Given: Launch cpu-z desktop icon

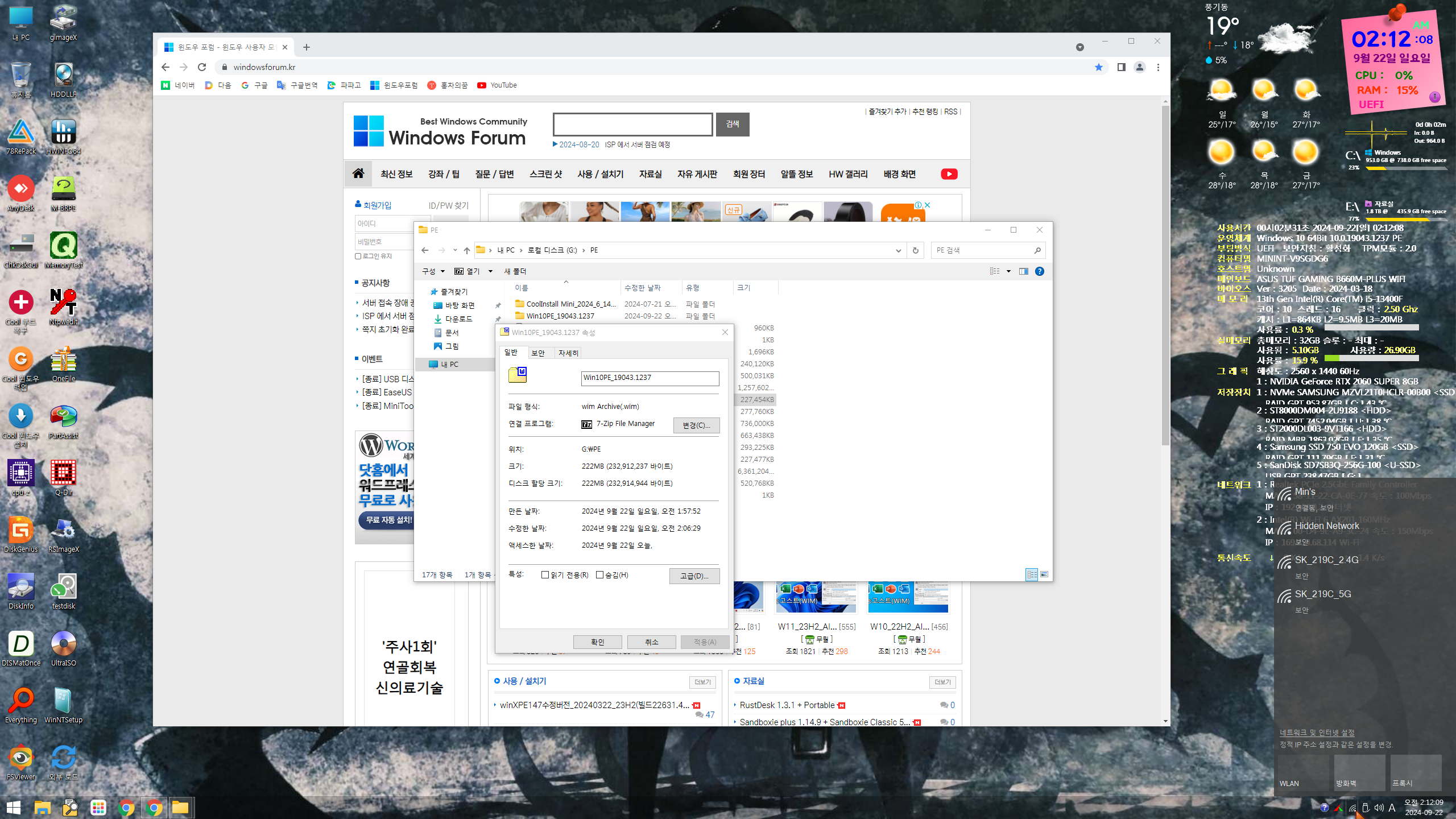Looking at the screenshot, I should [x=21, y=478].
